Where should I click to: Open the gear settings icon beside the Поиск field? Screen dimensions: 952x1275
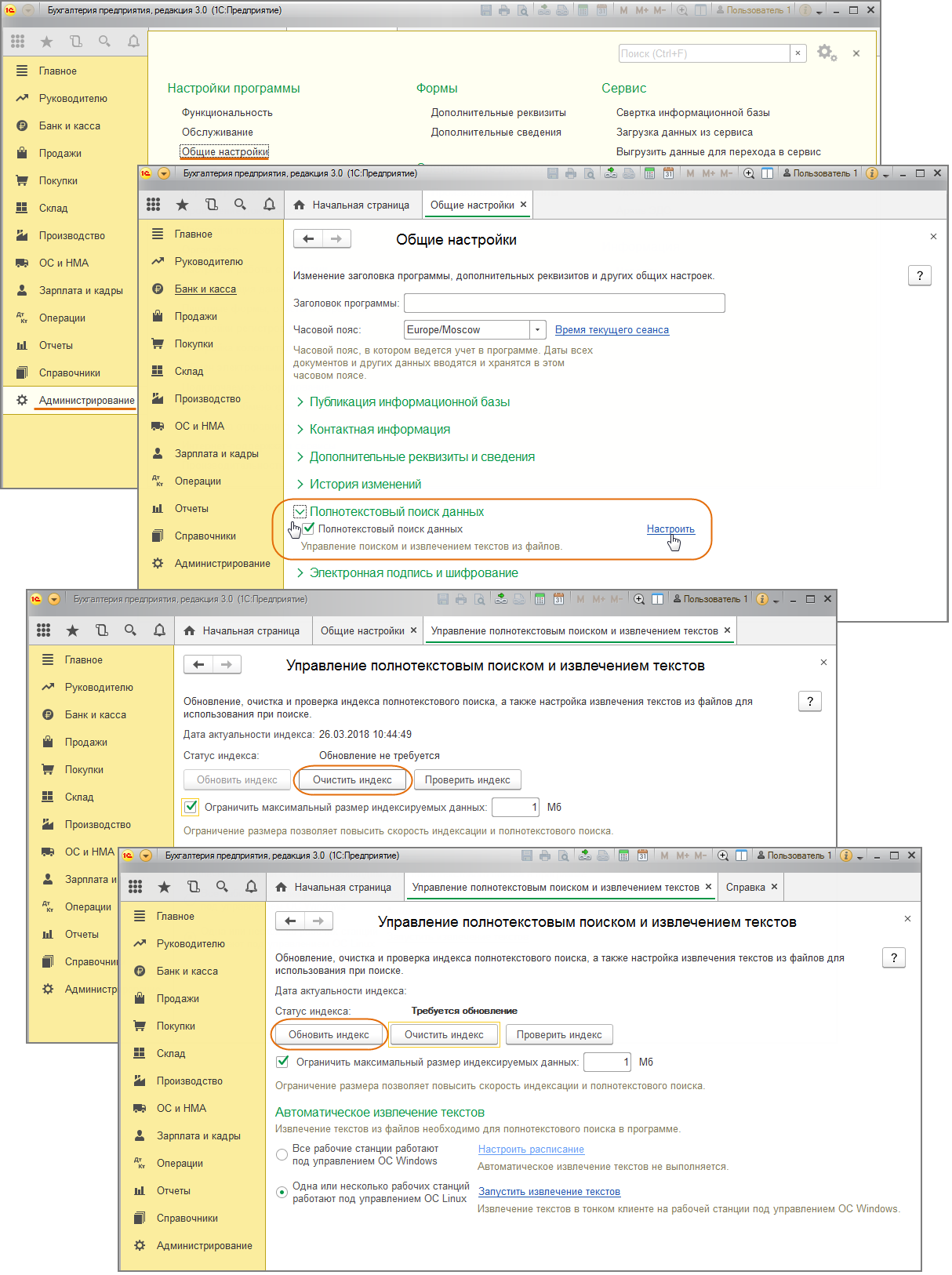click(x=826, y=53)
